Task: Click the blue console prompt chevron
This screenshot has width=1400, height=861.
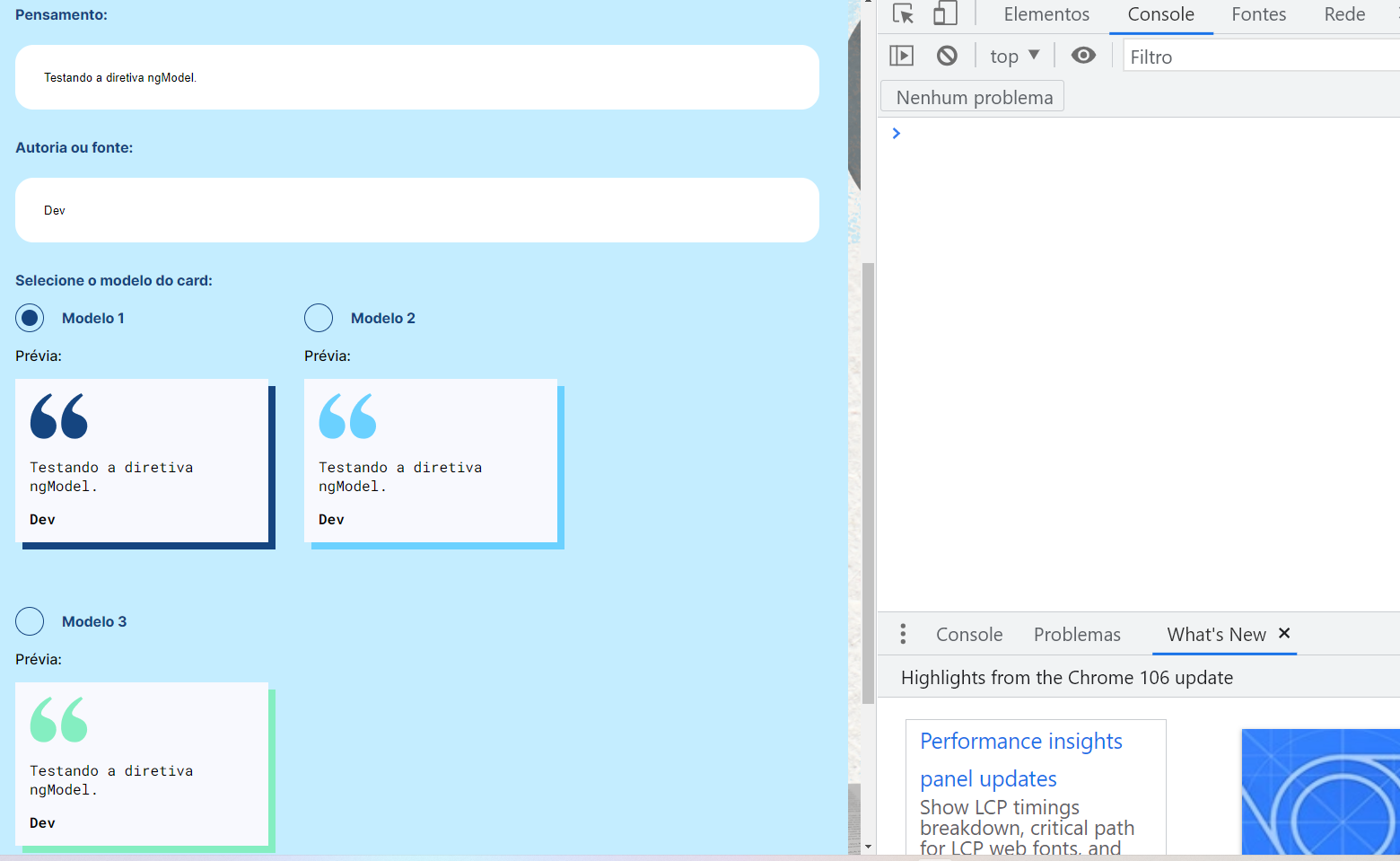Action: click(x=896, y=133)
